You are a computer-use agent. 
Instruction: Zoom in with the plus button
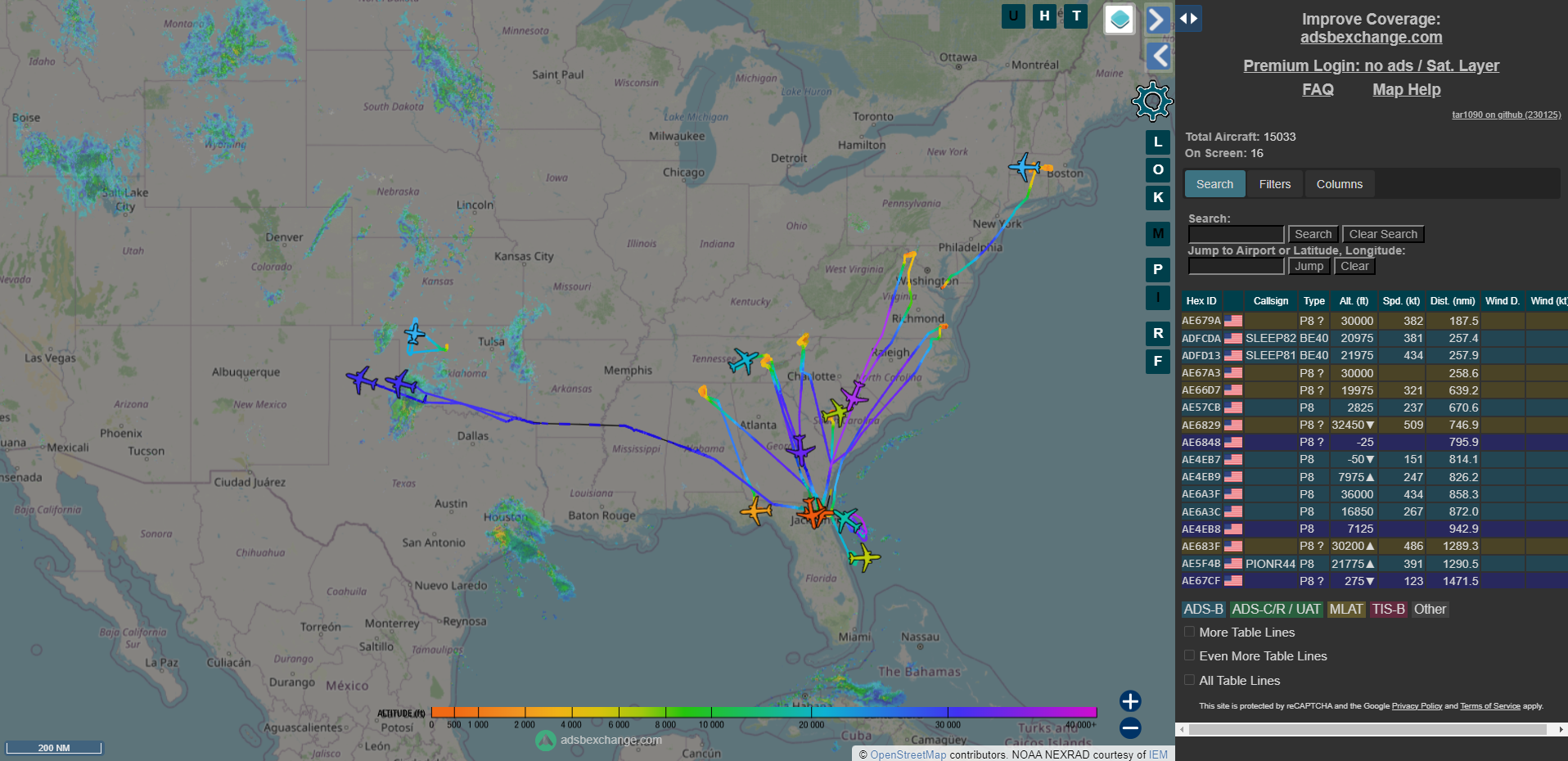[1130, 701]
